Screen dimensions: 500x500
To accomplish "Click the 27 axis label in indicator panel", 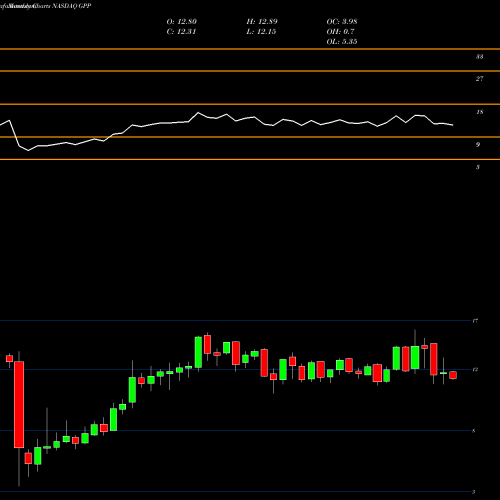I will coord(479,79).
